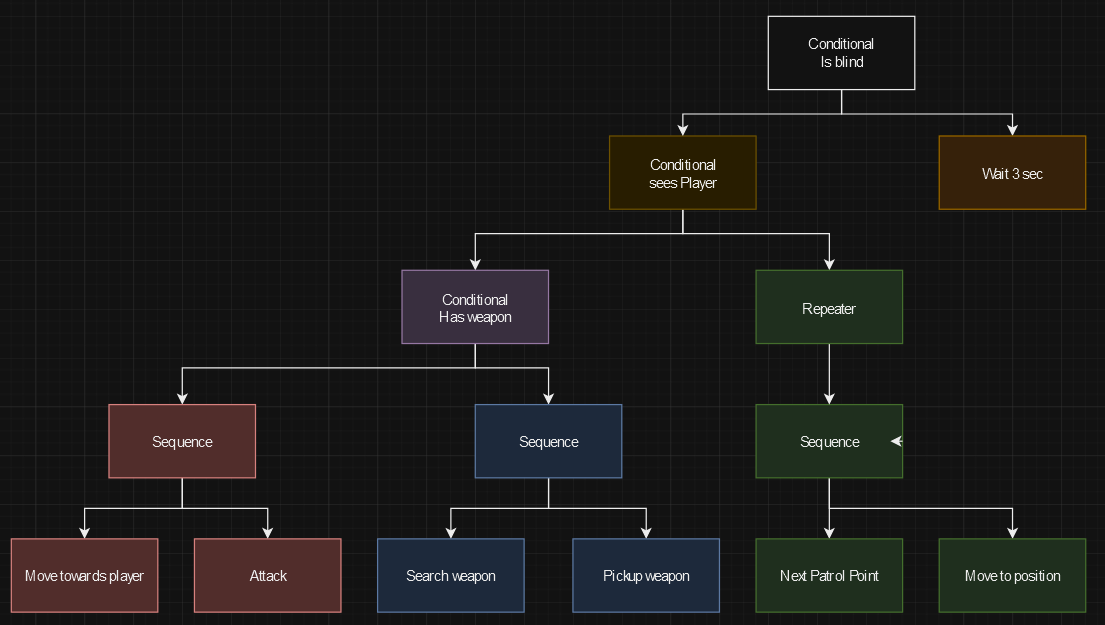Click the 'Conditional Has weapon' purple node
Image resolution: width=1105 pixels, height=625 pixels.
click(475, 307)
